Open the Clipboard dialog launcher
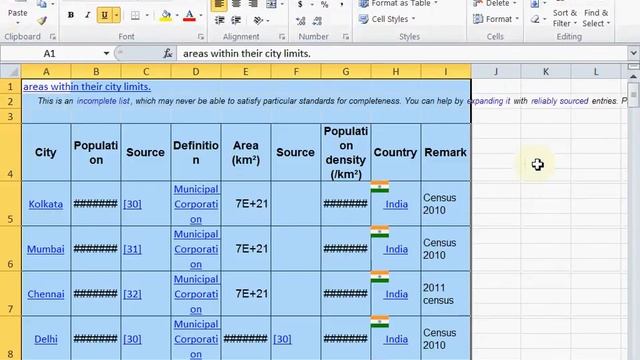Image resolution: width=640 pixels, height=360 pixels. pyautogui.click(x=53, y=37)
